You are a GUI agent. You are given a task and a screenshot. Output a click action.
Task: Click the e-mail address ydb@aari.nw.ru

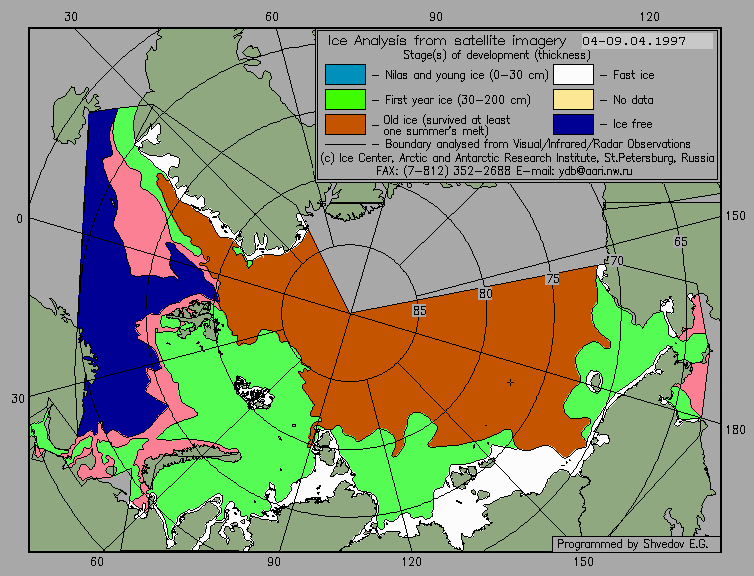595,171
